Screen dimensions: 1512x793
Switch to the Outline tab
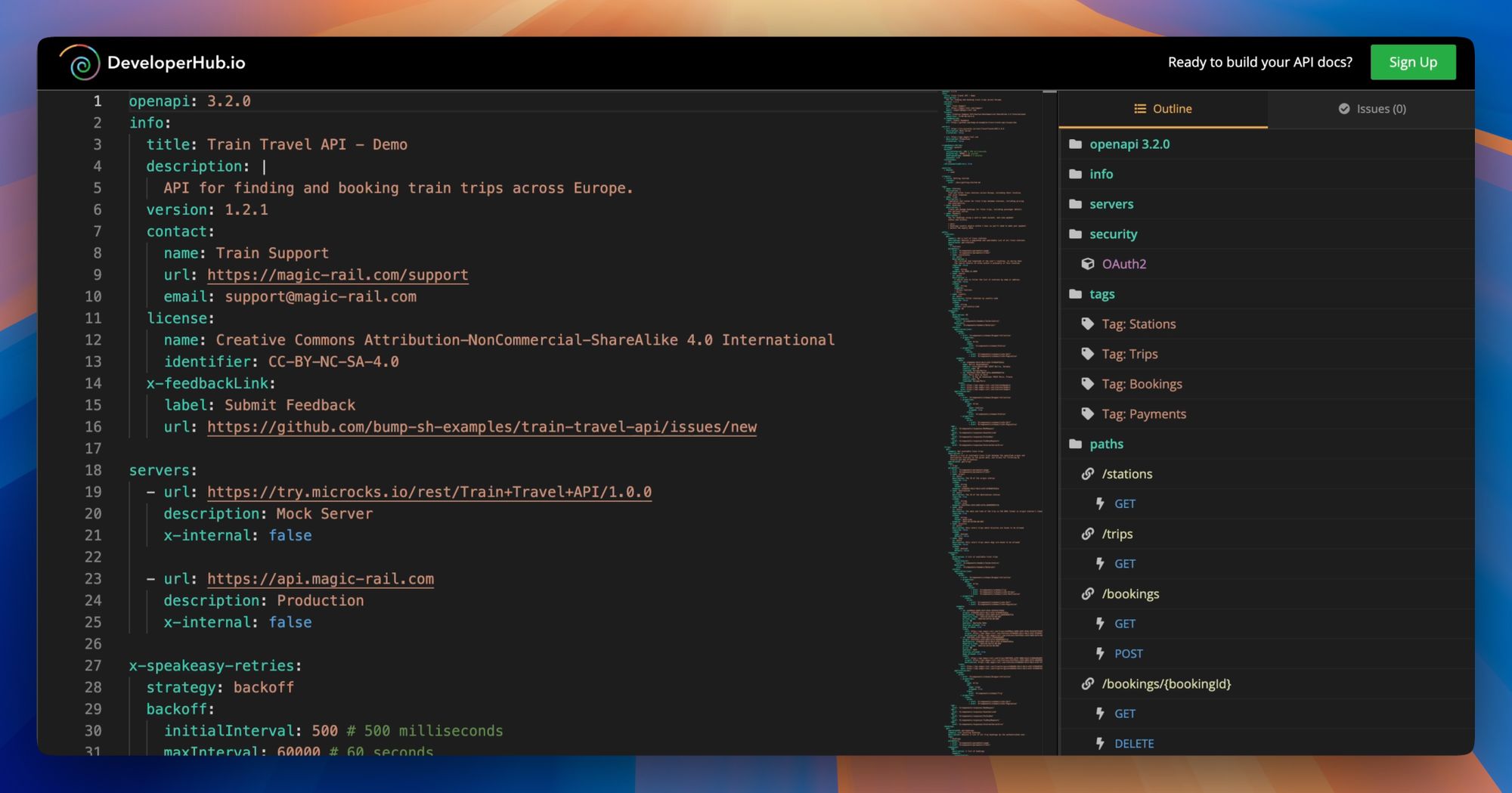click(1163, 108)
